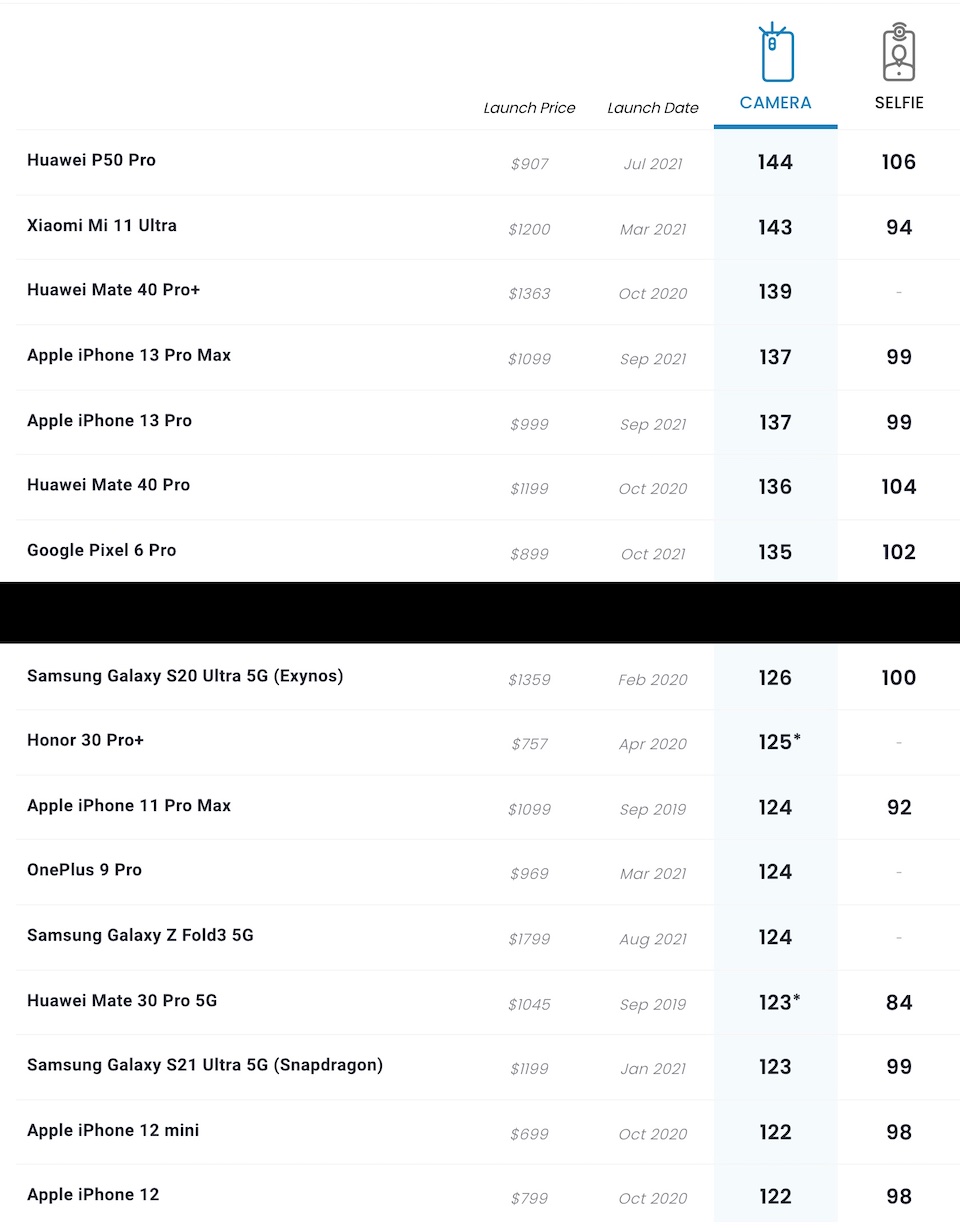Click Honor 30 Pro+ camera score 125*
The height and width of the screenshot is (1229, 960).
(779, 743)
